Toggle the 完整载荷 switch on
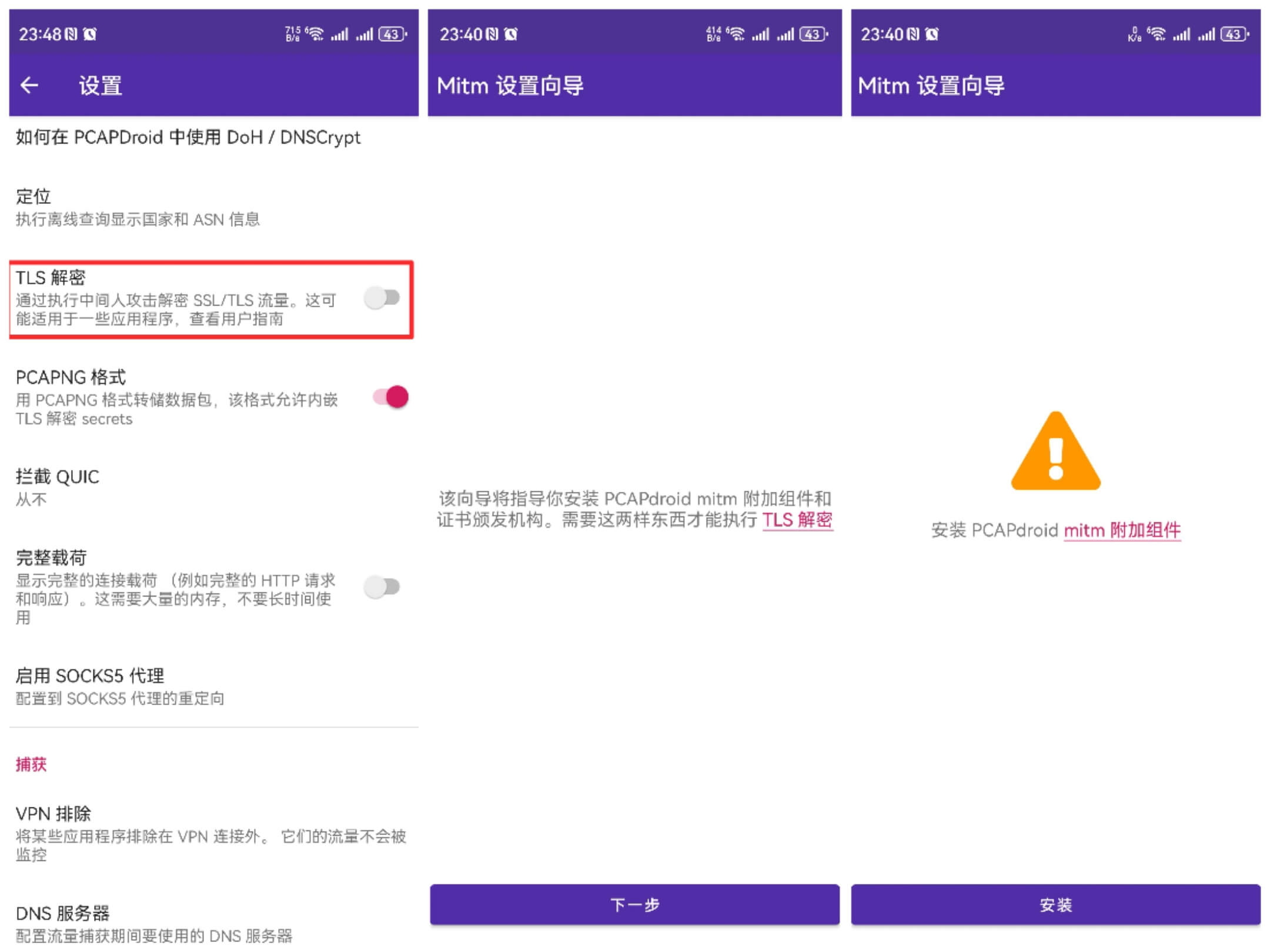 coord(382,586)
